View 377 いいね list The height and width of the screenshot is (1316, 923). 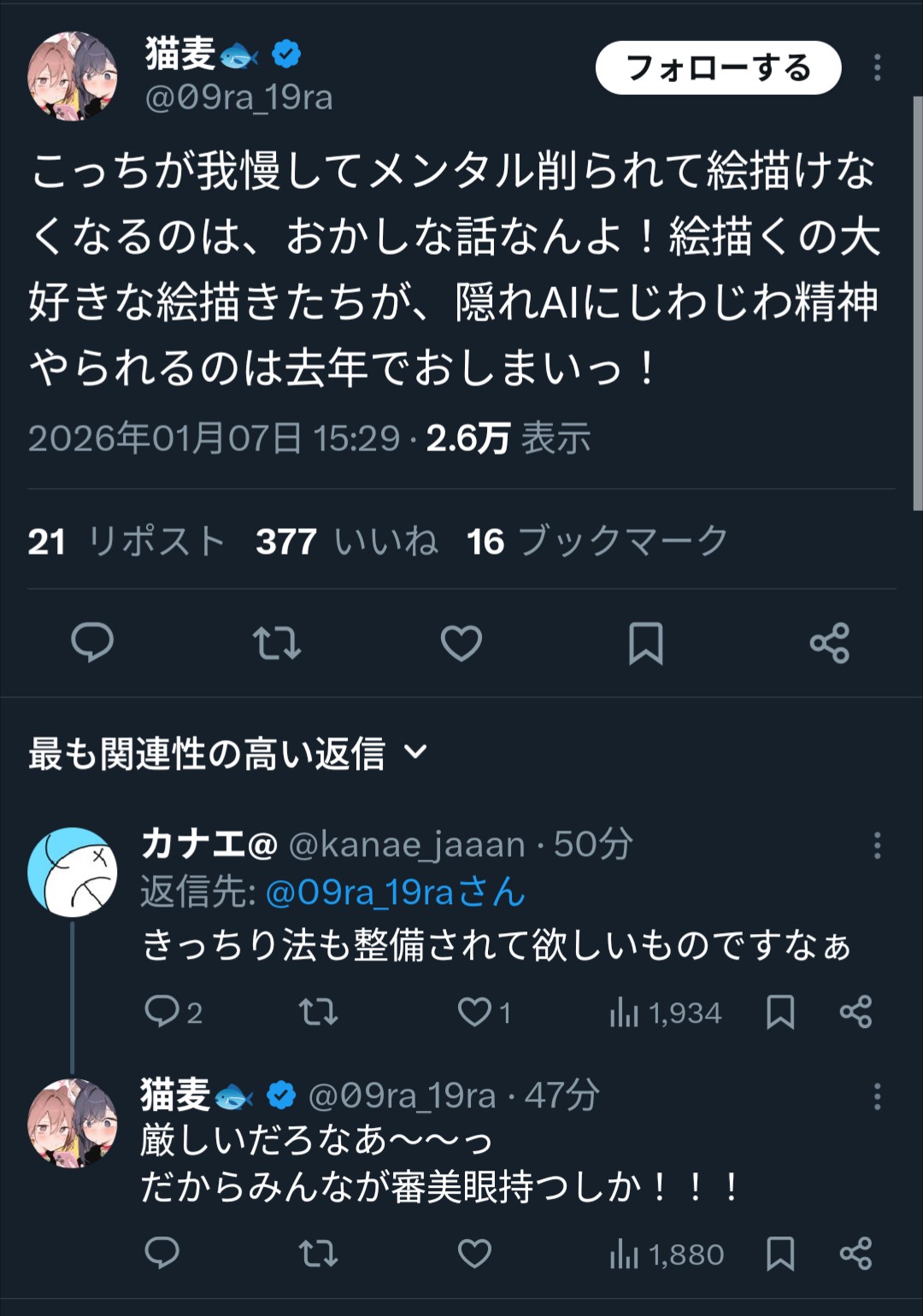coord(346,542)
